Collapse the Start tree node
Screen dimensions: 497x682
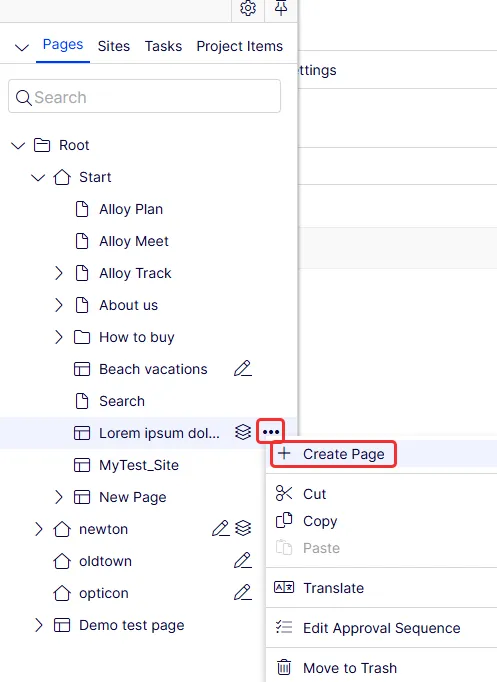pyautogui.click(x=38, y=177)
